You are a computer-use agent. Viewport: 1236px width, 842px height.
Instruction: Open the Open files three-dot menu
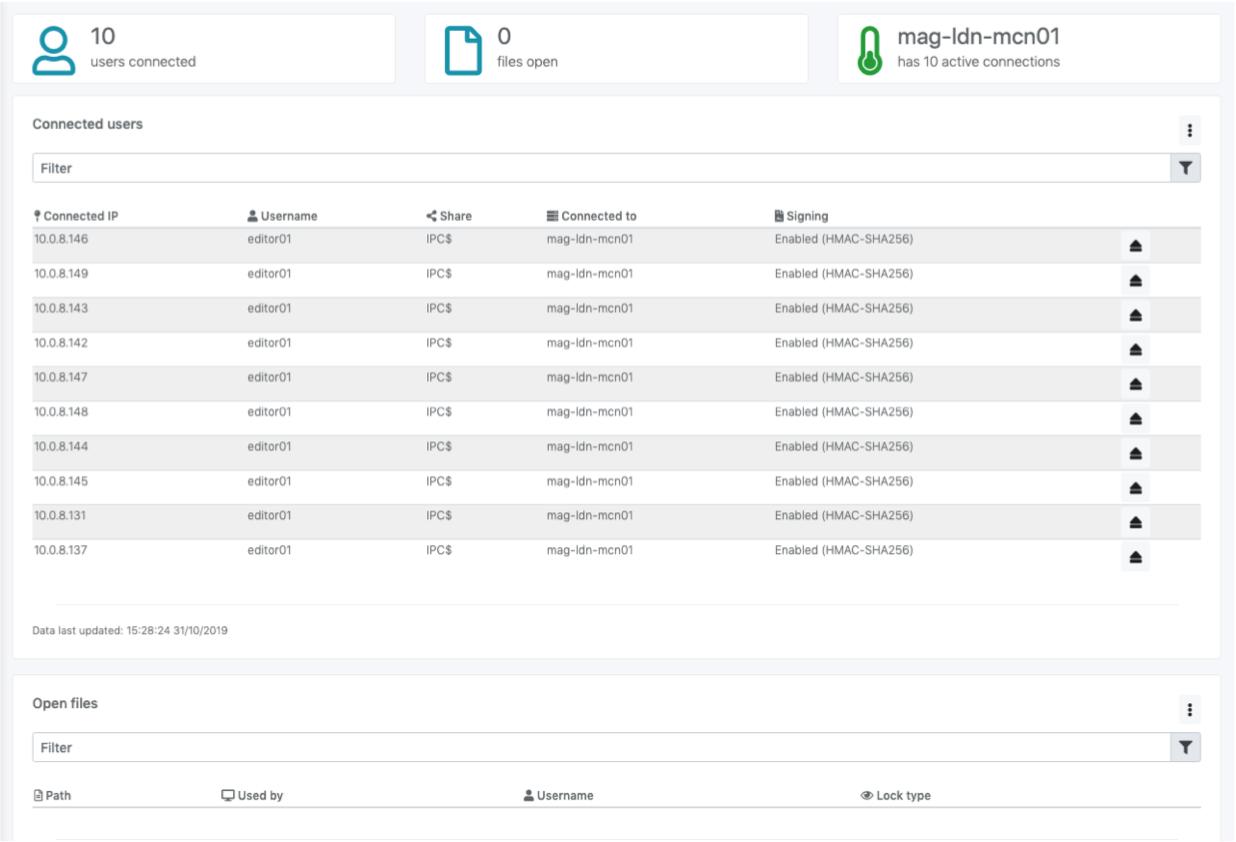click(1190, 710)
